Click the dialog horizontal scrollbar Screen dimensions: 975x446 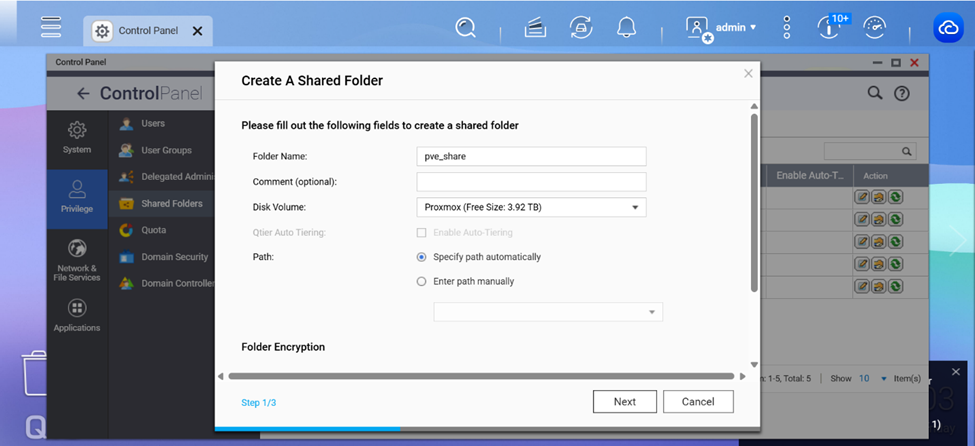click(x=480, y=377)
